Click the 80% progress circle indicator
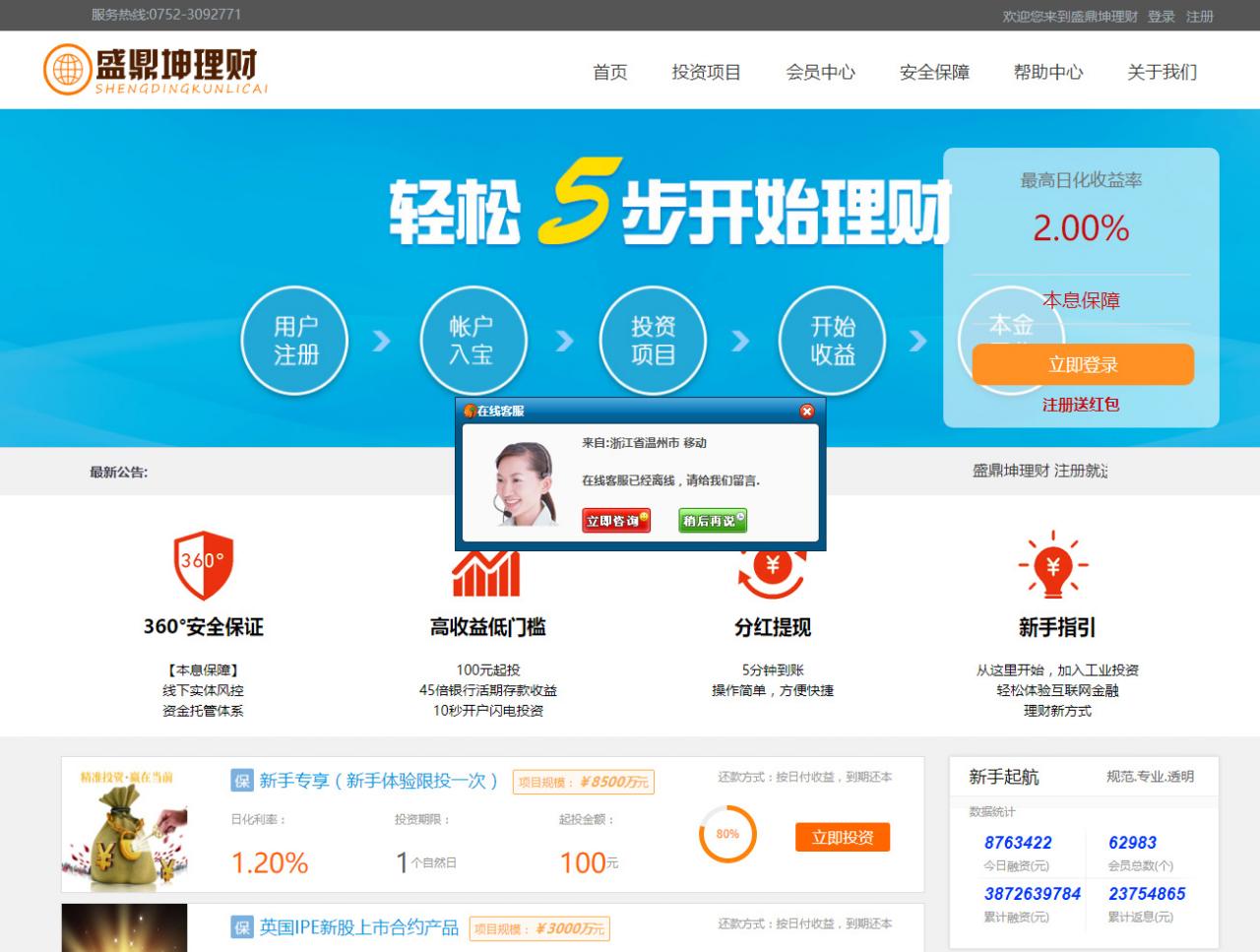 pyautogui.click(x=725, y=834)
